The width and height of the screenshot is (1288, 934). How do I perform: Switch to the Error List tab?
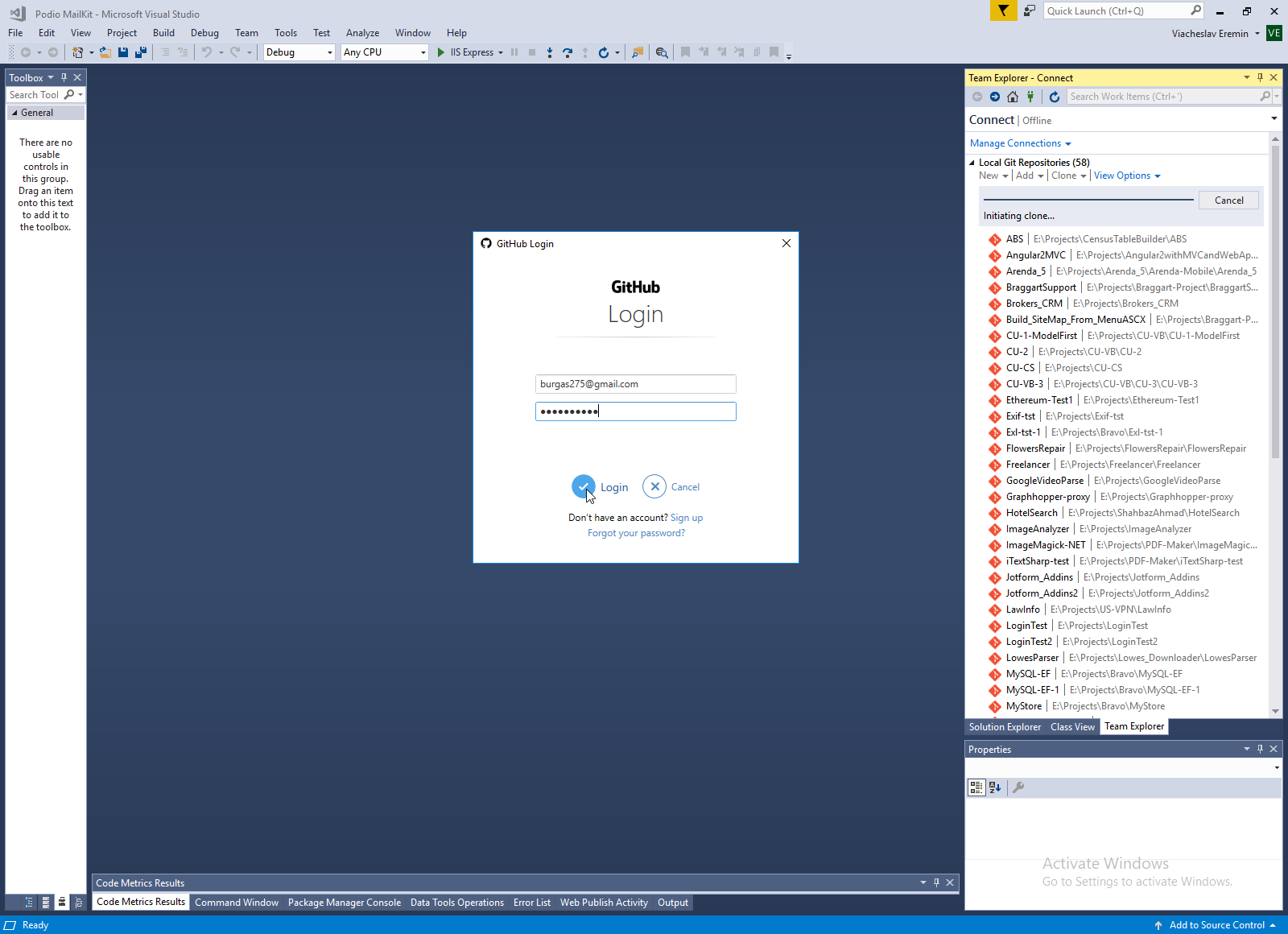point(532,903)
